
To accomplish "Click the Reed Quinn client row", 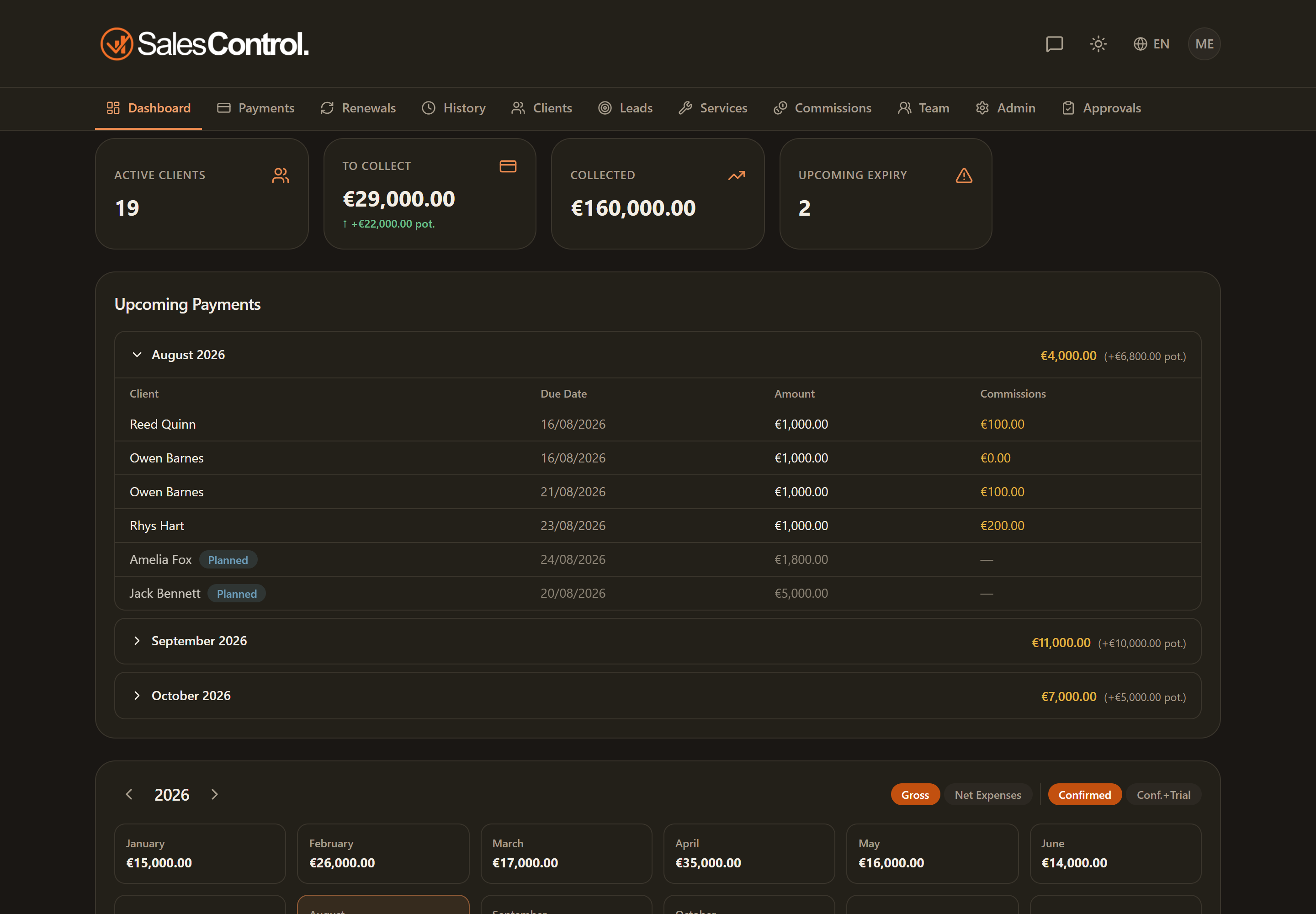I will click(x=658, y=425).
